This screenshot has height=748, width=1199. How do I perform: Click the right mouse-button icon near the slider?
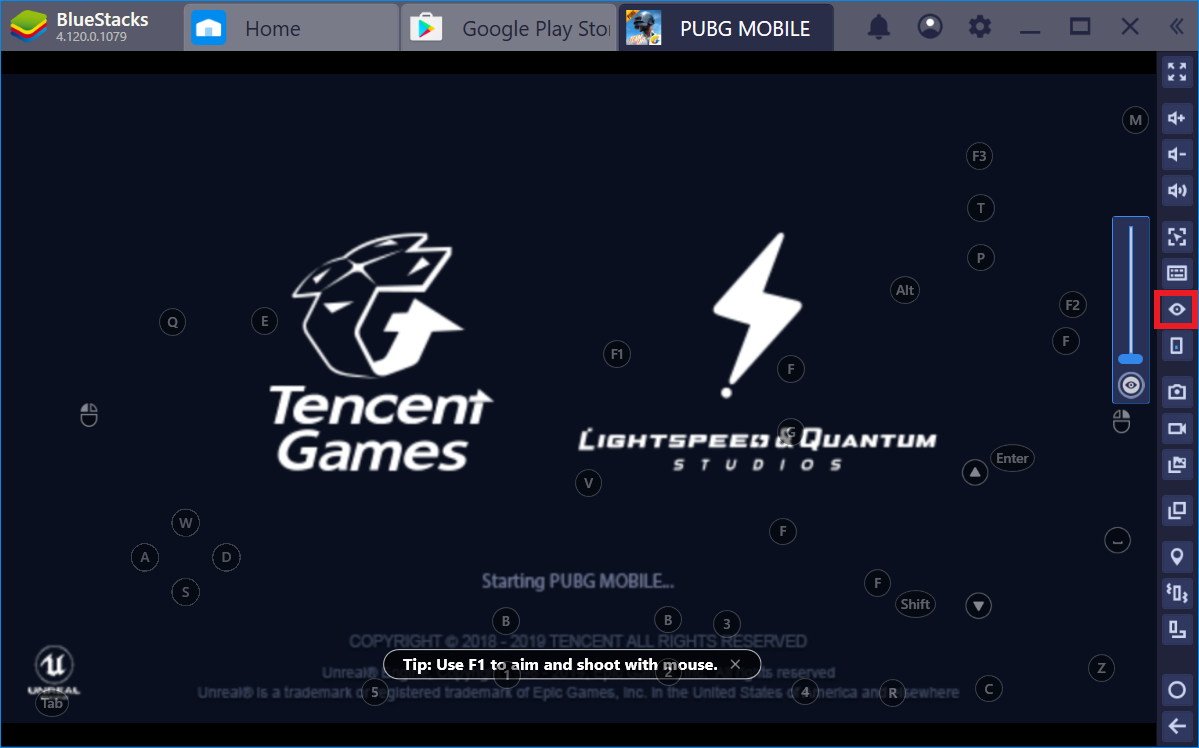[1121, 421]
